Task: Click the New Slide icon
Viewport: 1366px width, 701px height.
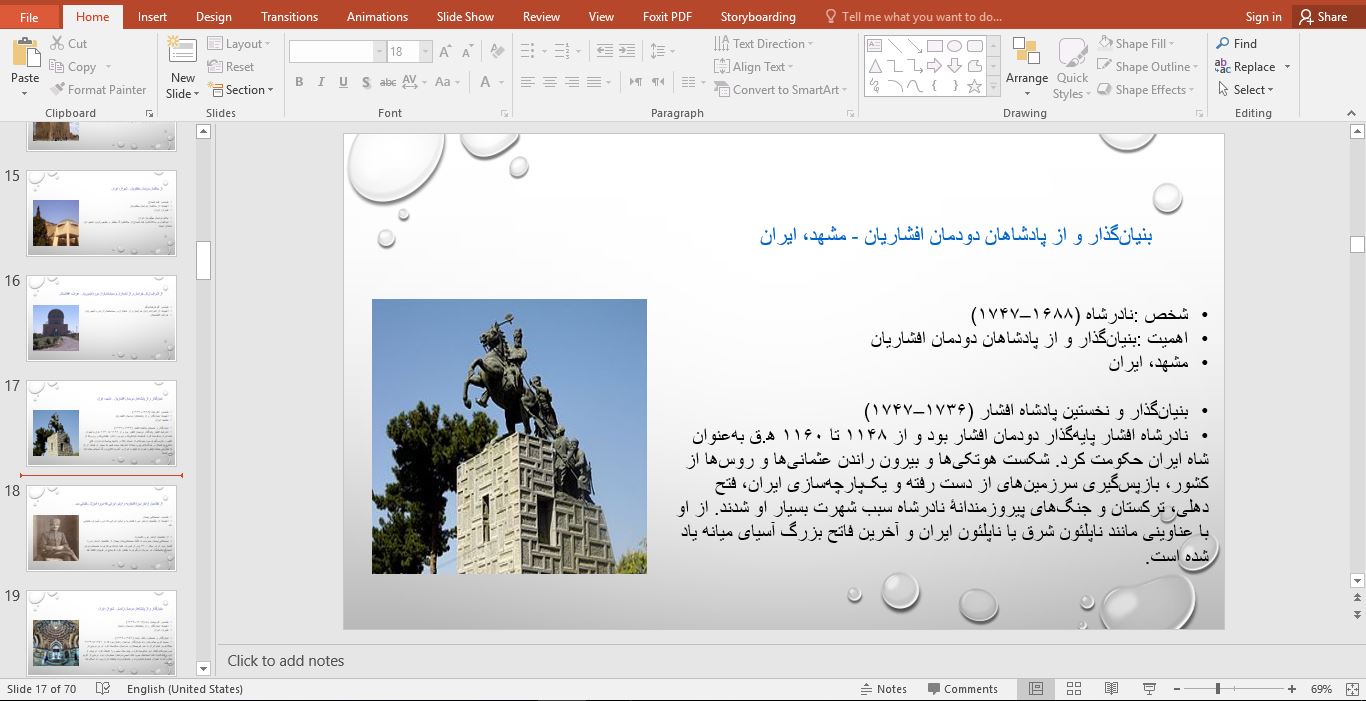Action: point(182,53)
